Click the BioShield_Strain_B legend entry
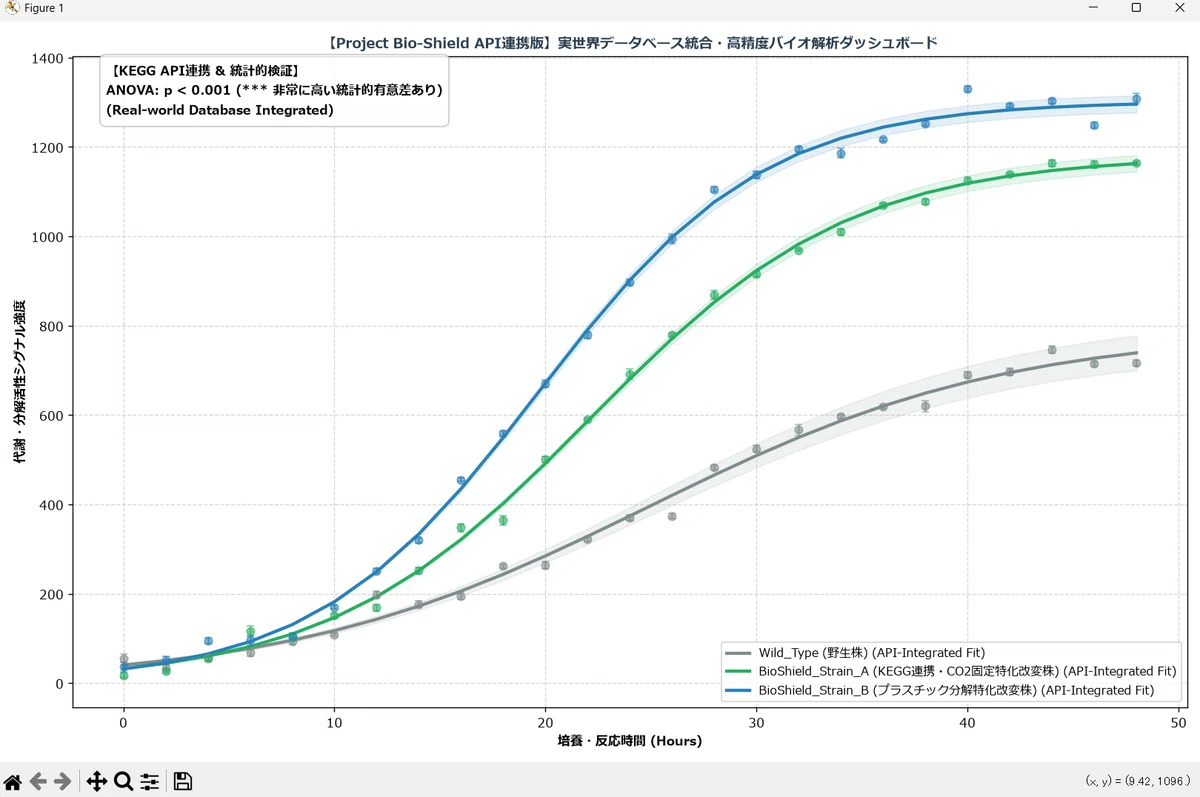This screenshot has height=797, width=1200. pyautogui.click(x=942, y=690)
